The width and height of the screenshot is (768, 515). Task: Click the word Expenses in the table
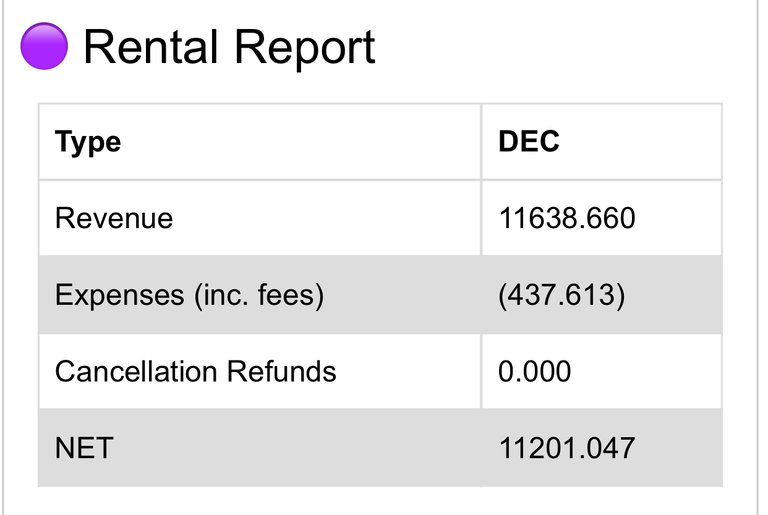pos(120,295)
